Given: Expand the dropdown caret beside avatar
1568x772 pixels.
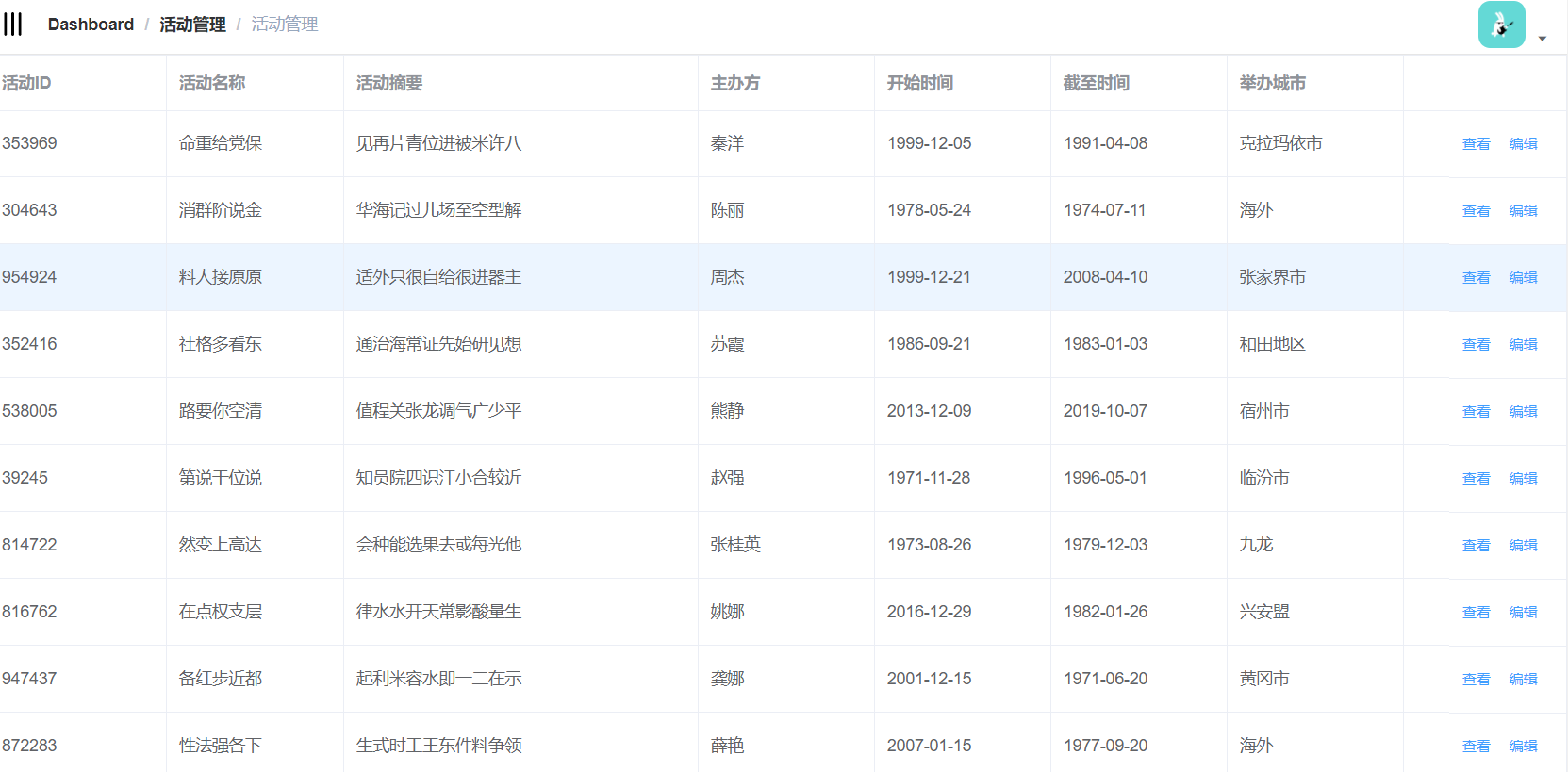Looking at the screenshot, I should 1543,39.
